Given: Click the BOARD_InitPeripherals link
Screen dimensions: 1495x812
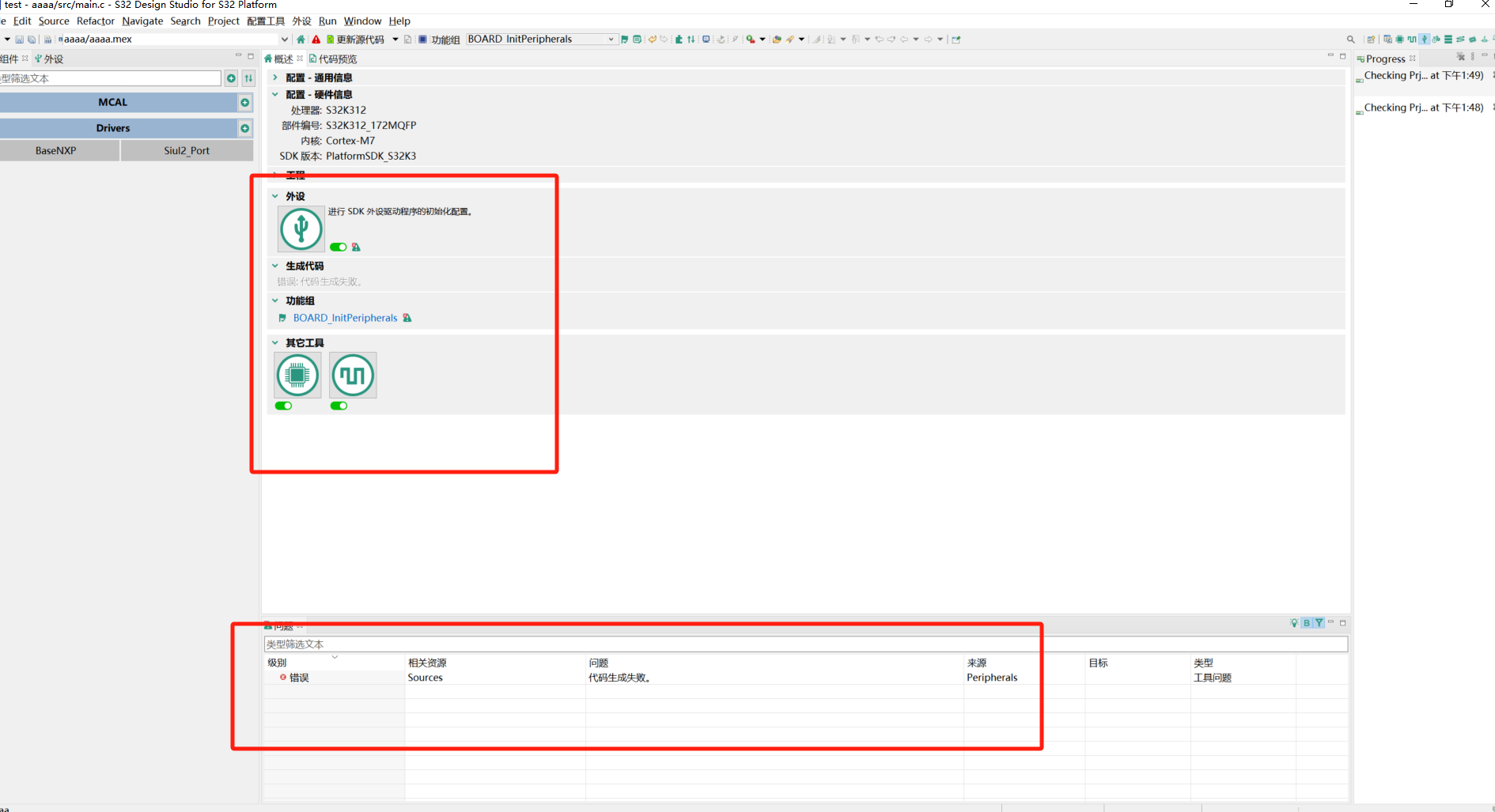Looking at the screenshot, I should (345, 318).
